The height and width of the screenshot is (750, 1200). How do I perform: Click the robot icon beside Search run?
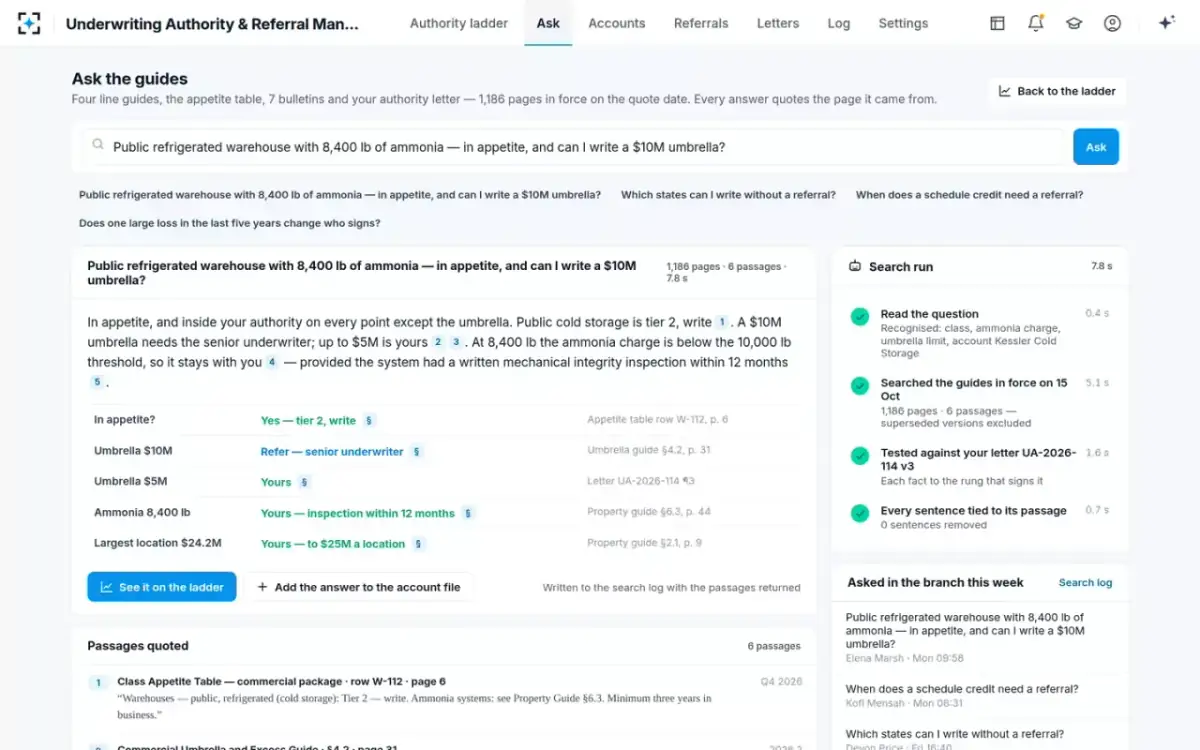[x=855, y=267]
